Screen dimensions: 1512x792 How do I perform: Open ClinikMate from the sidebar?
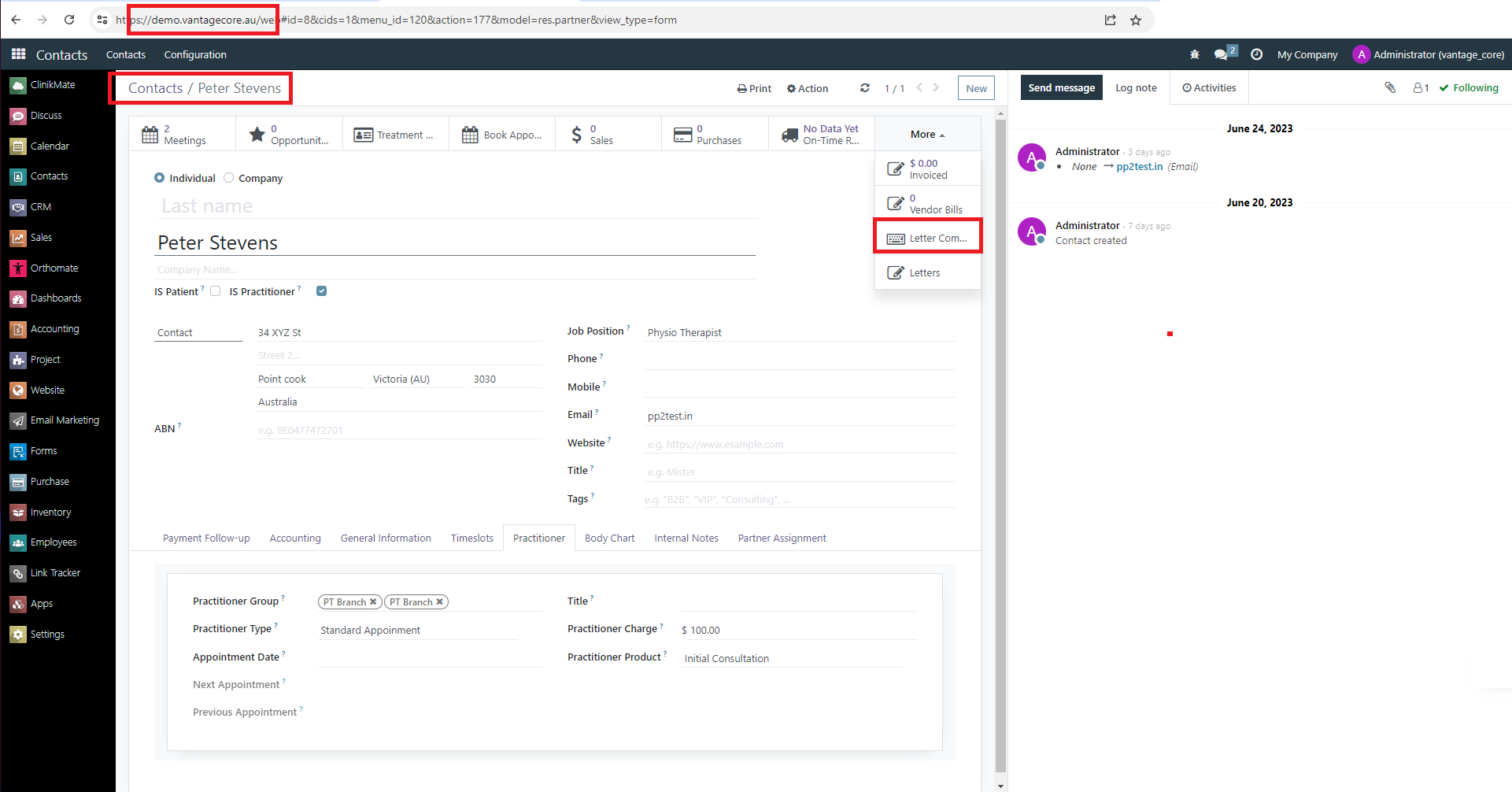click(x=53, y=85)
